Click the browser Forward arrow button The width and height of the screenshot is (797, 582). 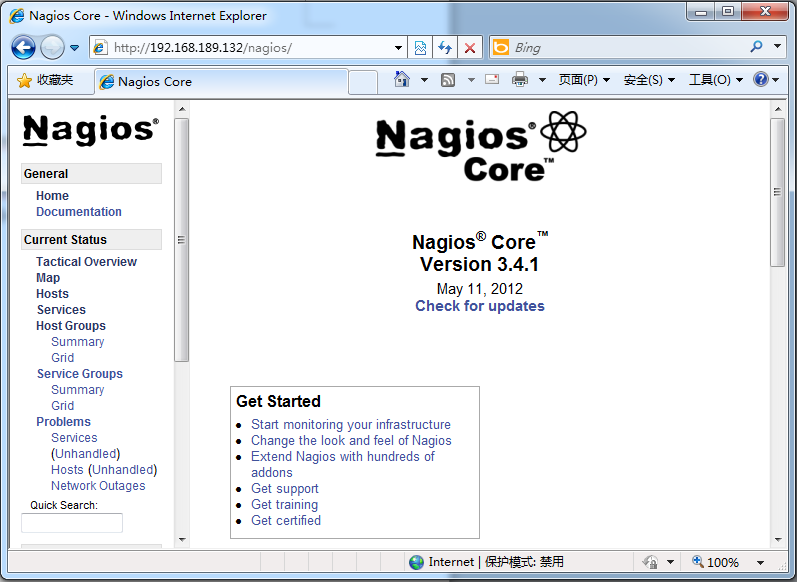(52, 48)
